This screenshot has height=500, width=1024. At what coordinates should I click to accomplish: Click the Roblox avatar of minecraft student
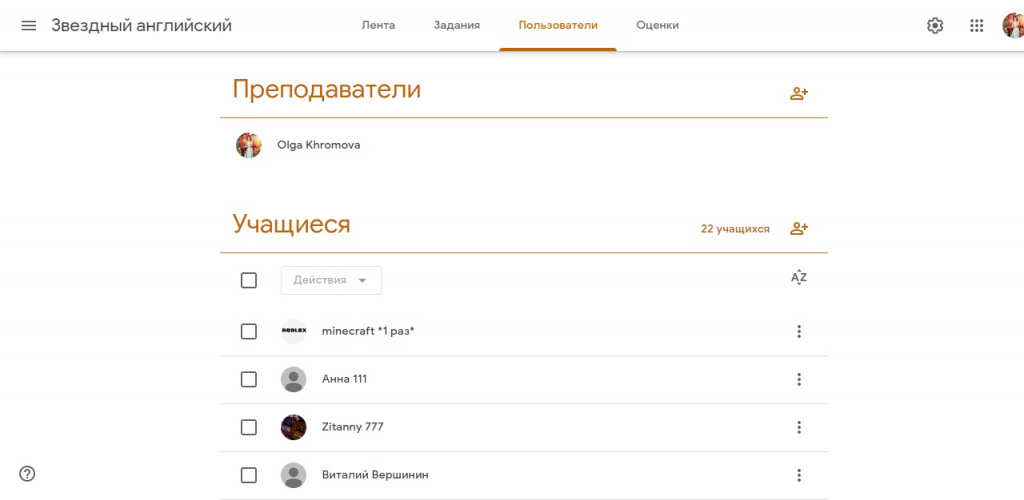[294, 331]
